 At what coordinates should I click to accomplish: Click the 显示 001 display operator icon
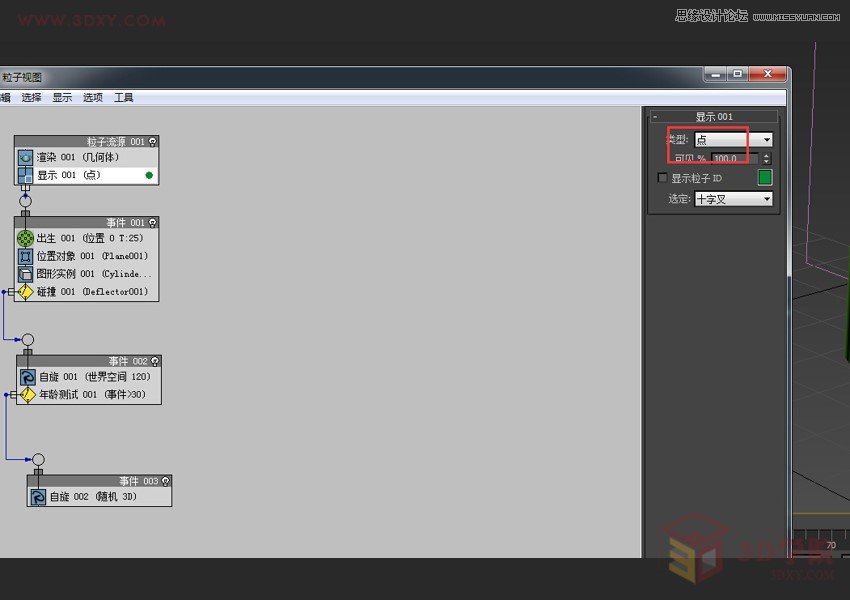pyautogui.click(x=23, y=174)
